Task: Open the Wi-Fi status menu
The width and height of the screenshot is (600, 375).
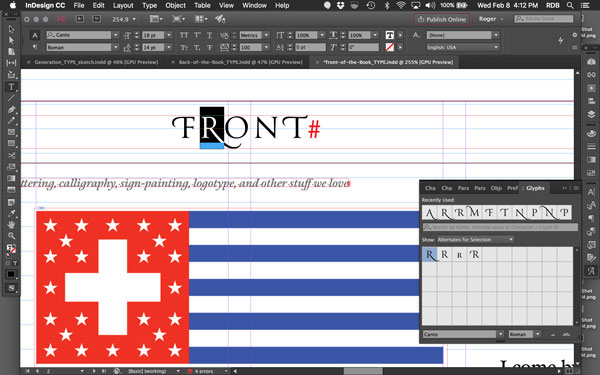Action: (401, 5)
